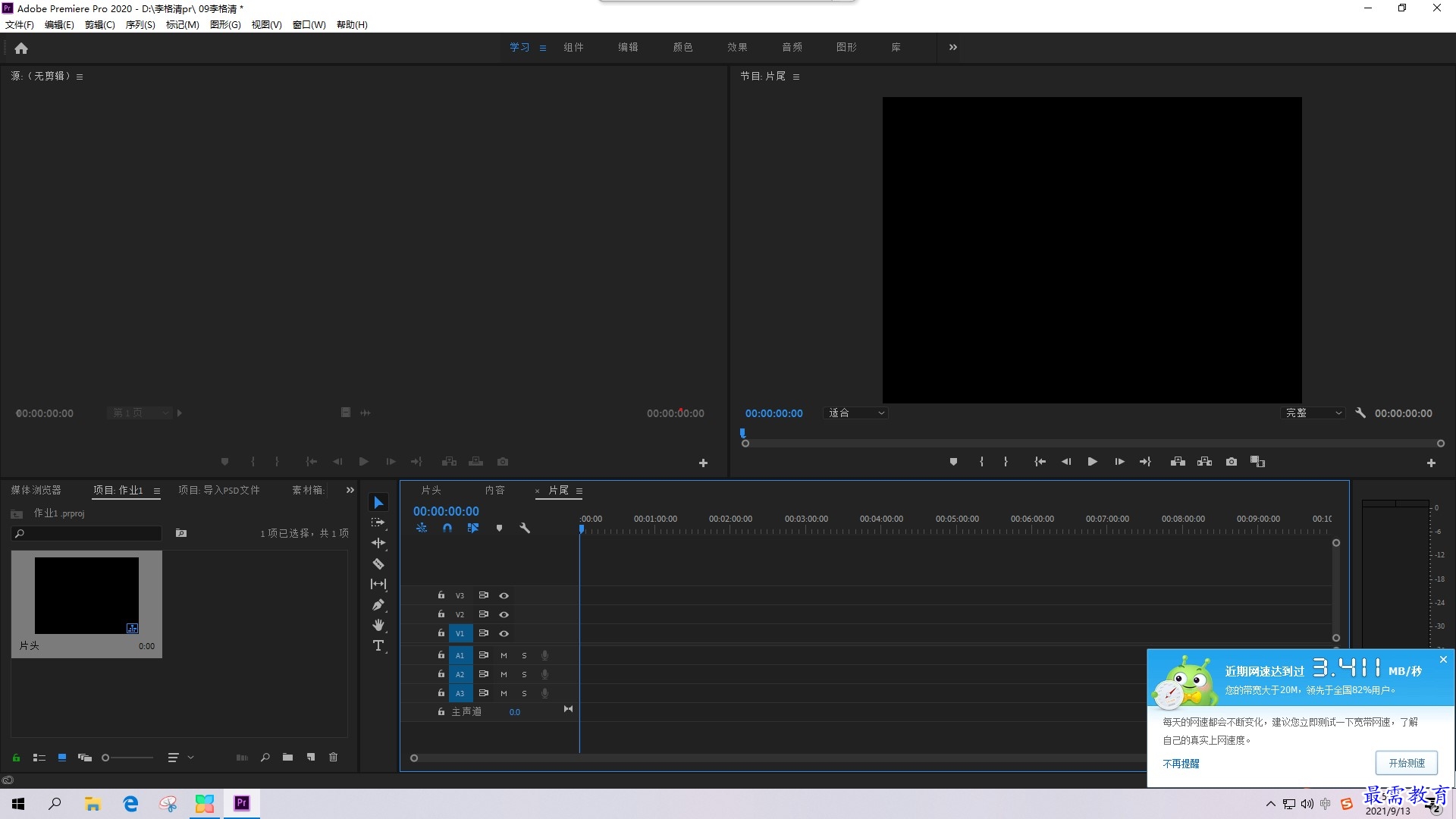Adjust timeline horizontal zoom scrollbar handle
The image size is (1456, 819).
pyautogui.click(x=414, y=758)
